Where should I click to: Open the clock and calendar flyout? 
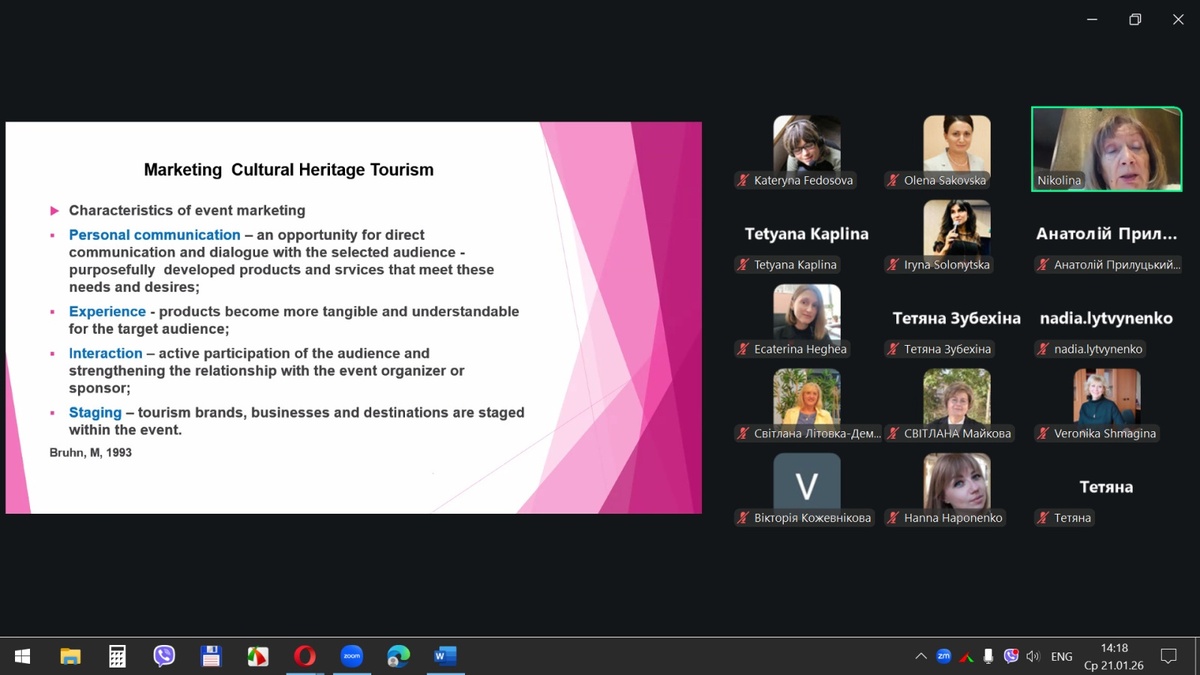click(x=1113, y=656)
